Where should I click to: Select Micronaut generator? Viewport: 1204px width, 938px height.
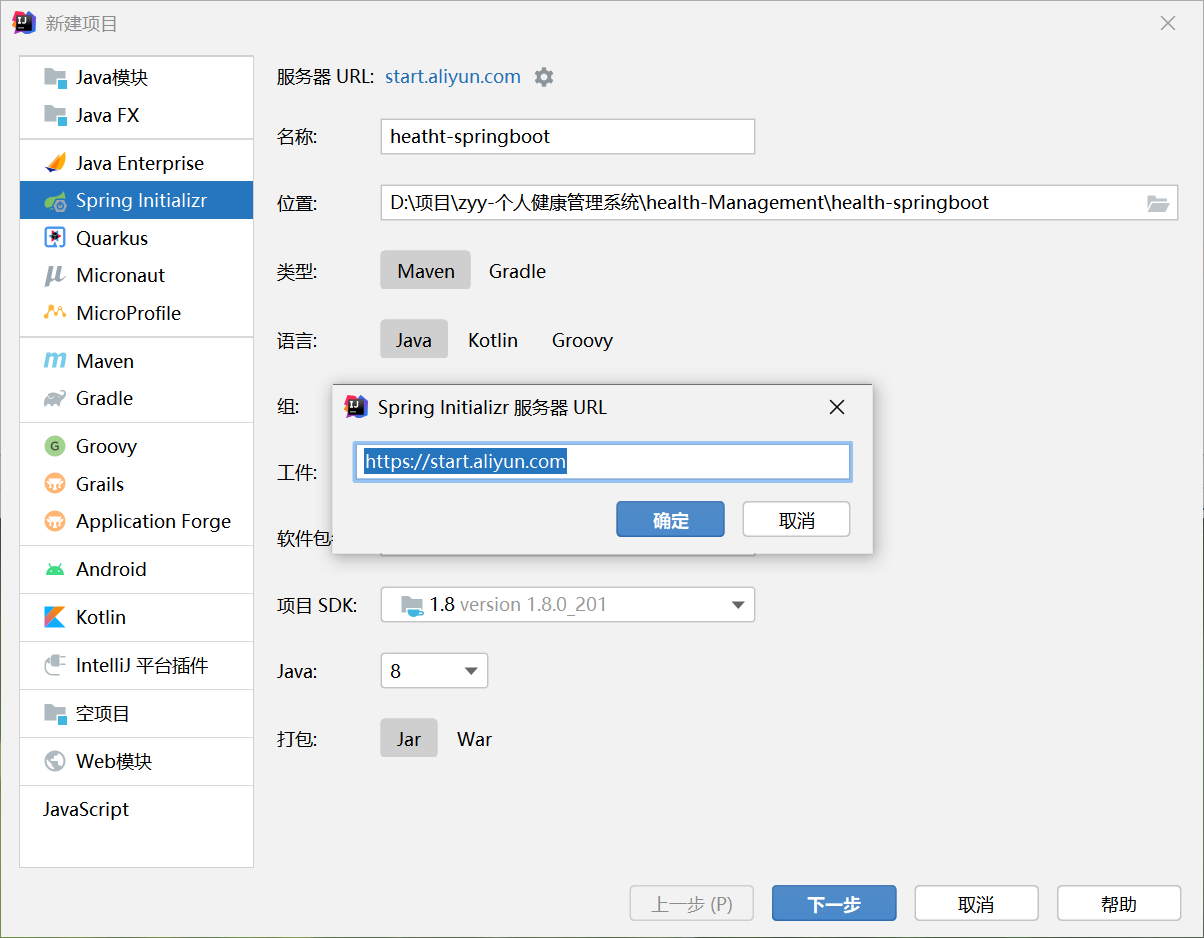click(x=136, y=275)
